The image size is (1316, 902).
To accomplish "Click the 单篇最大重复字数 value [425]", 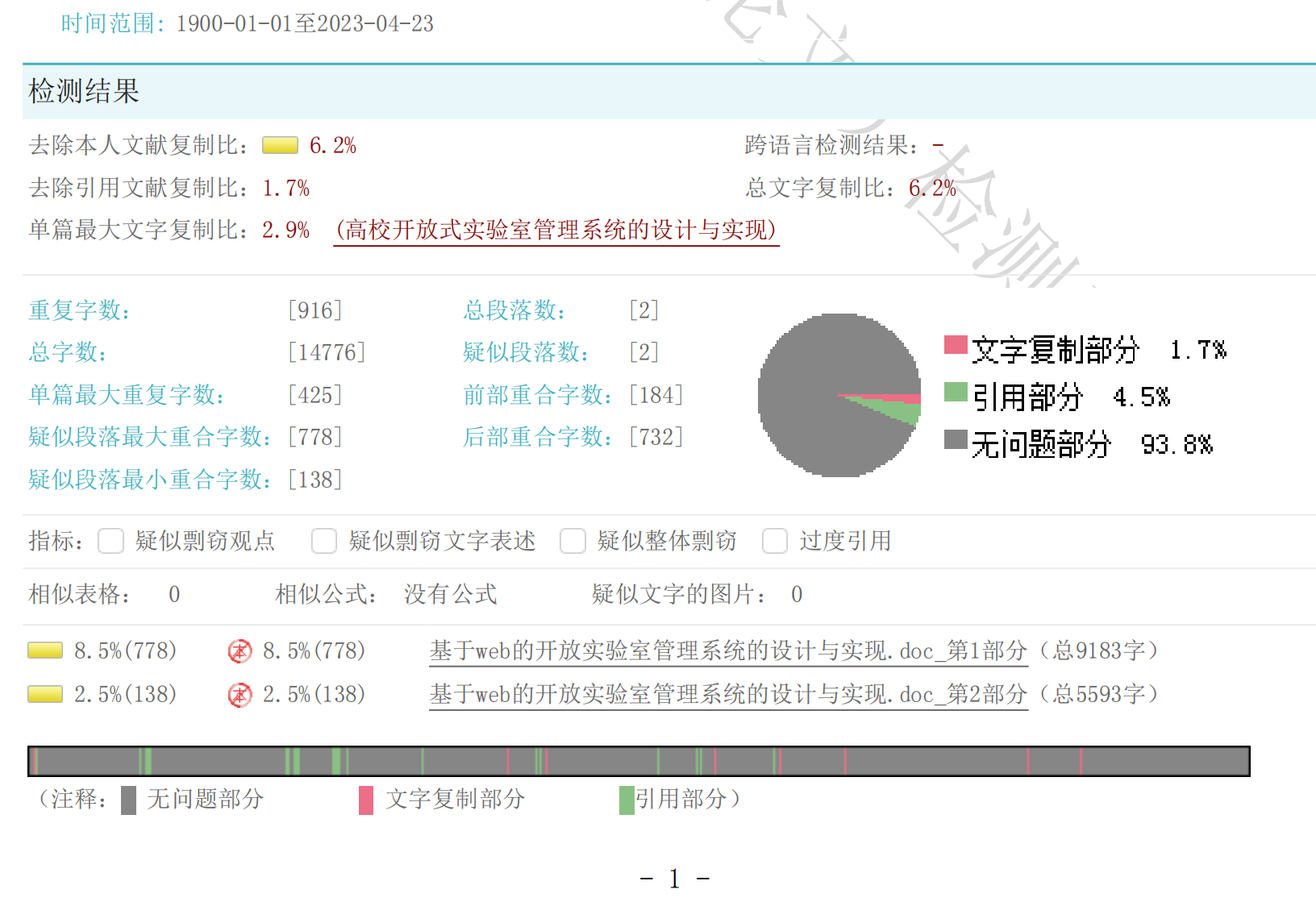I will click(315, 395).
